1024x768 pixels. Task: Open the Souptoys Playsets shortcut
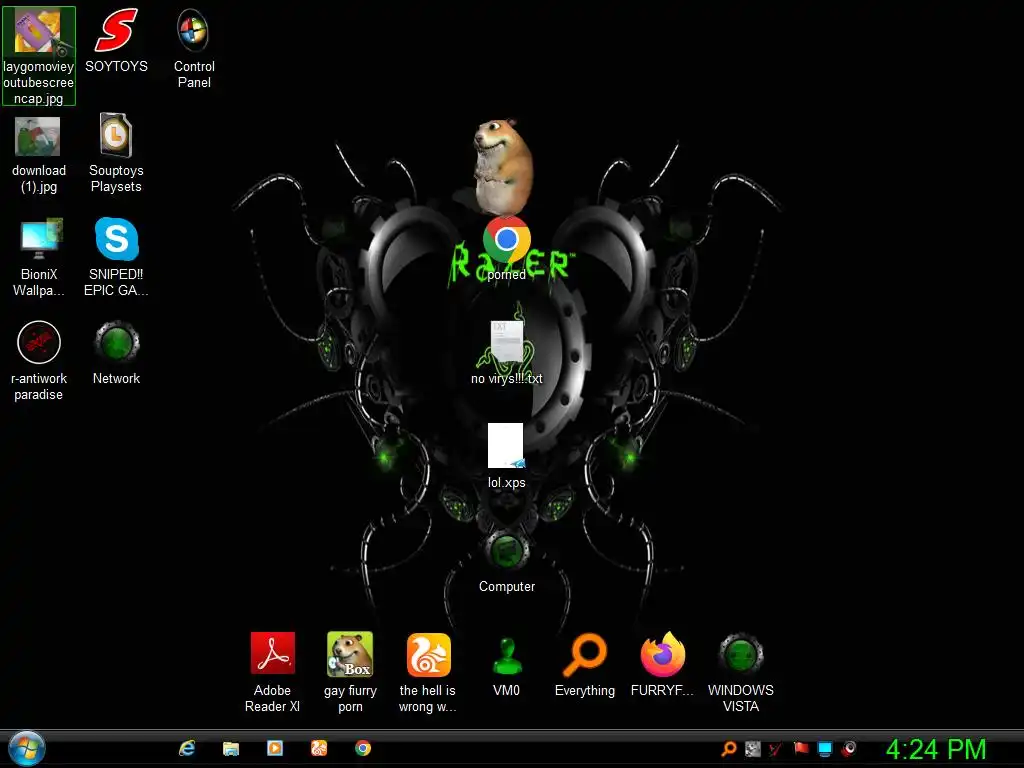click(116, 153)
